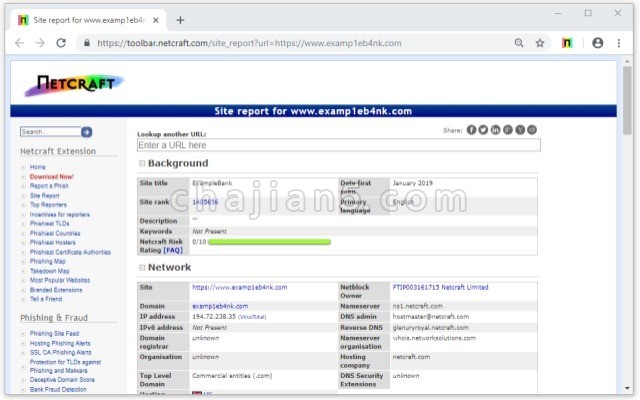Open a new browser tab
This screenshot has width=640, height=400.
180,20
